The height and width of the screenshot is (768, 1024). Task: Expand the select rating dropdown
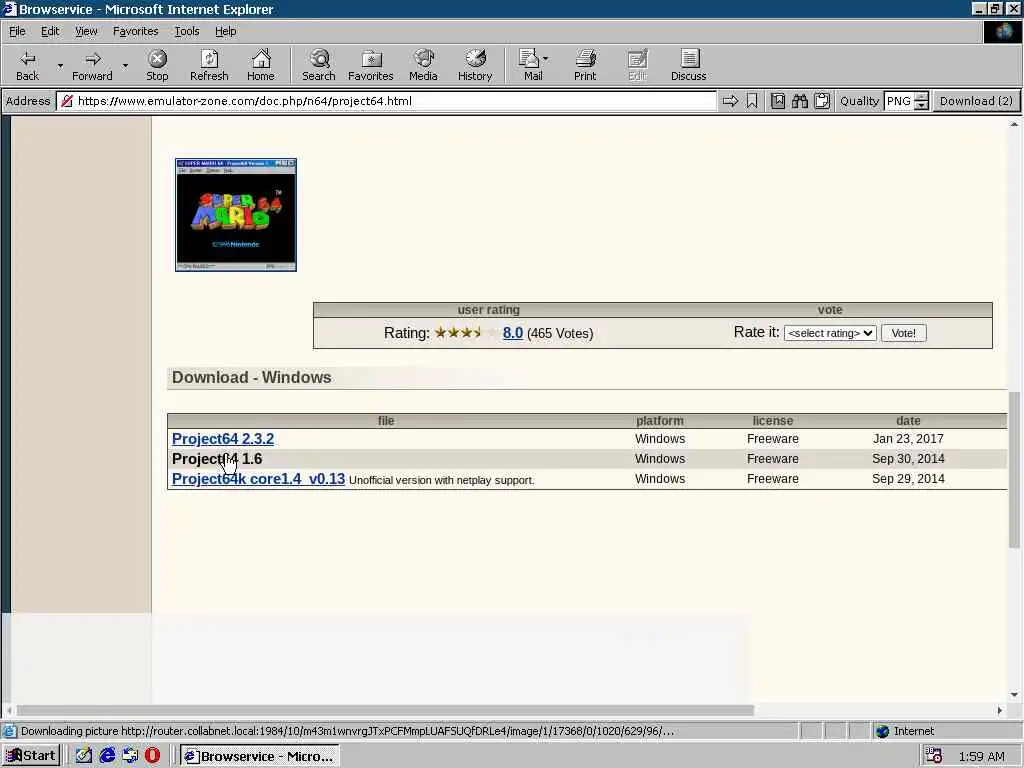829,333
